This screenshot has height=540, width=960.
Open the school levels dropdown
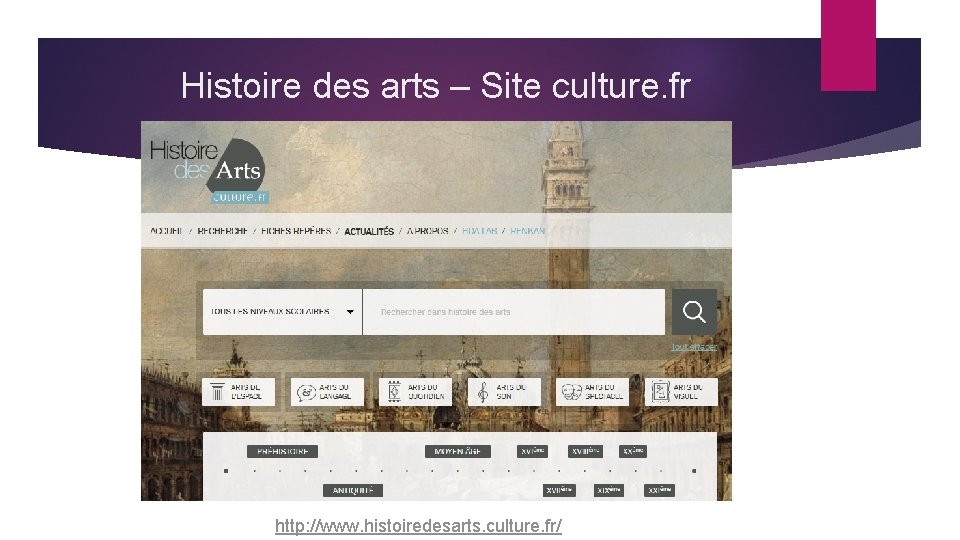(x=282, y=312)
